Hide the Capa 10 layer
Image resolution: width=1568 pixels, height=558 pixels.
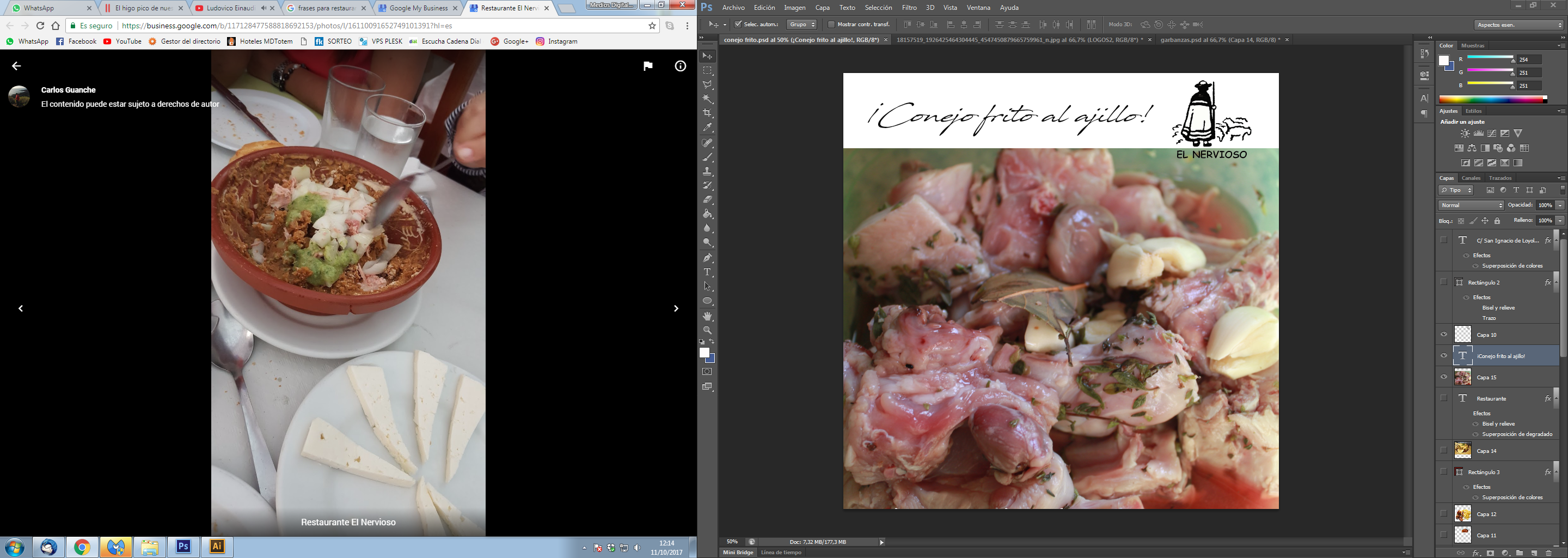tap(1443, 335)
